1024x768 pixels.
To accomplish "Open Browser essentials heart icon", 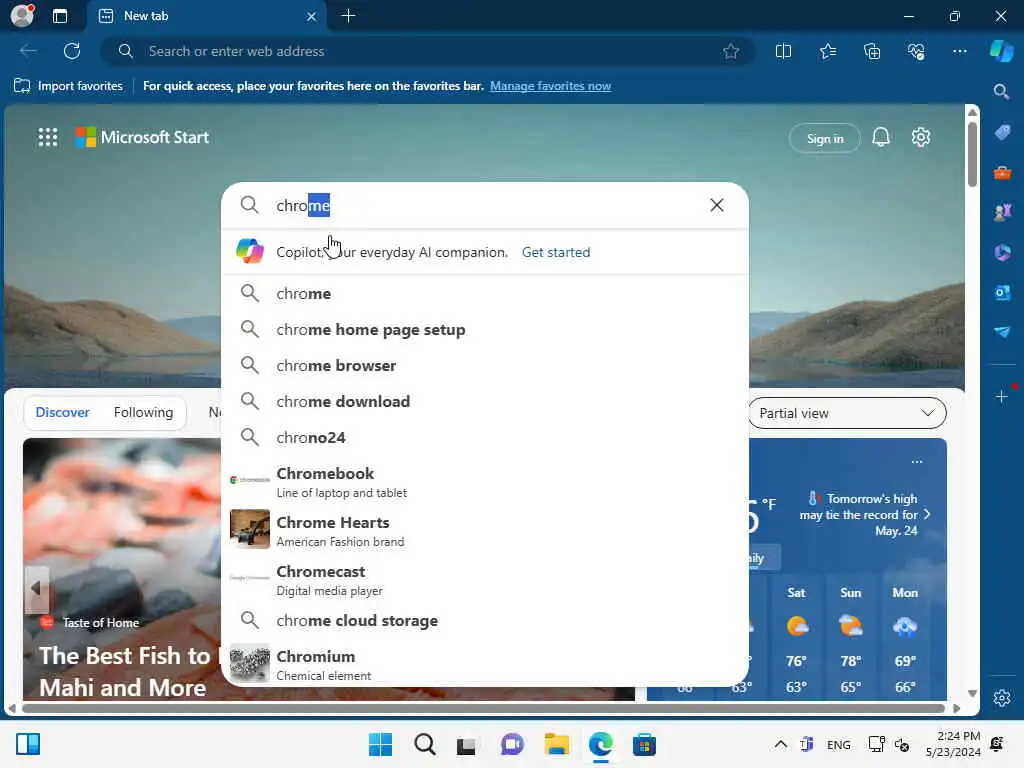I will pos(916,51).
